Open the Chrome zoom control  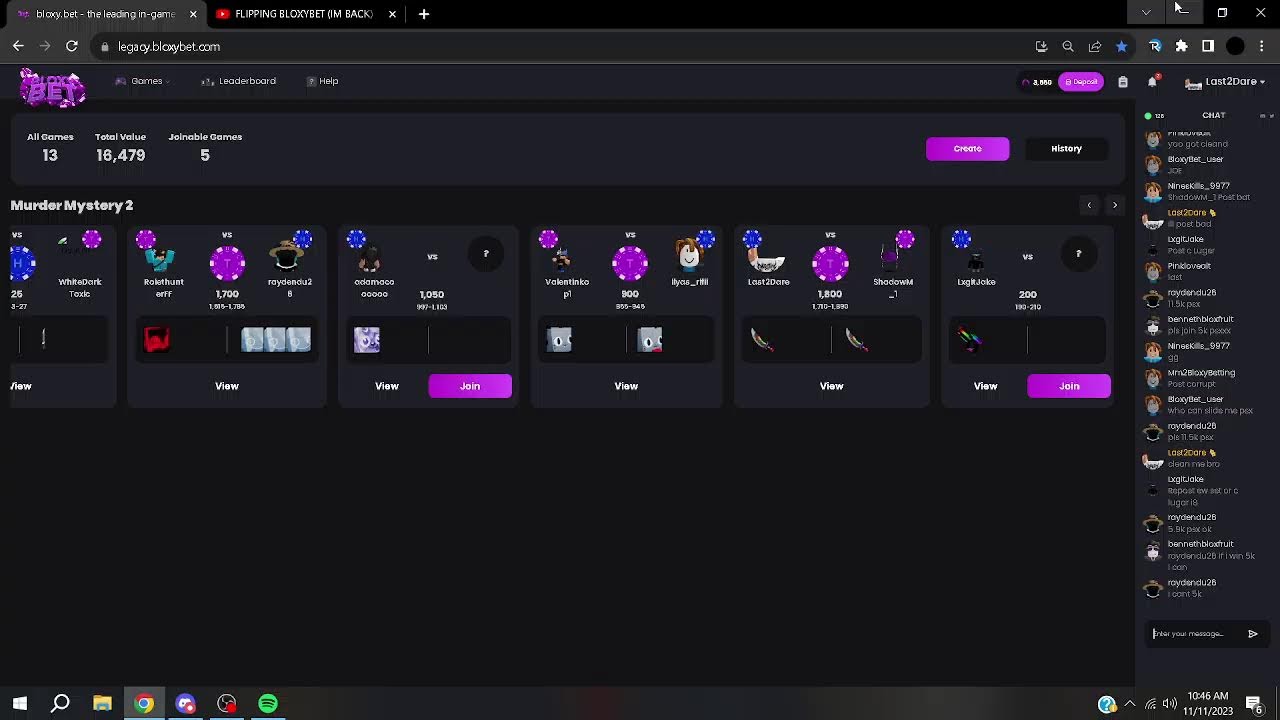1068,46
